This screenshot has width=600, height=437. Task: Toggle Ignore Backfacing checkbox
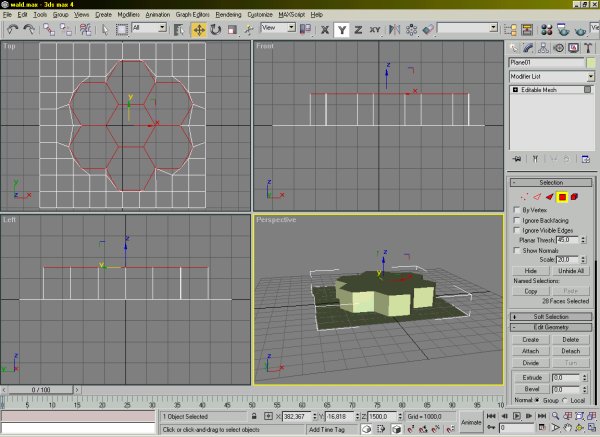click(517, 220)
